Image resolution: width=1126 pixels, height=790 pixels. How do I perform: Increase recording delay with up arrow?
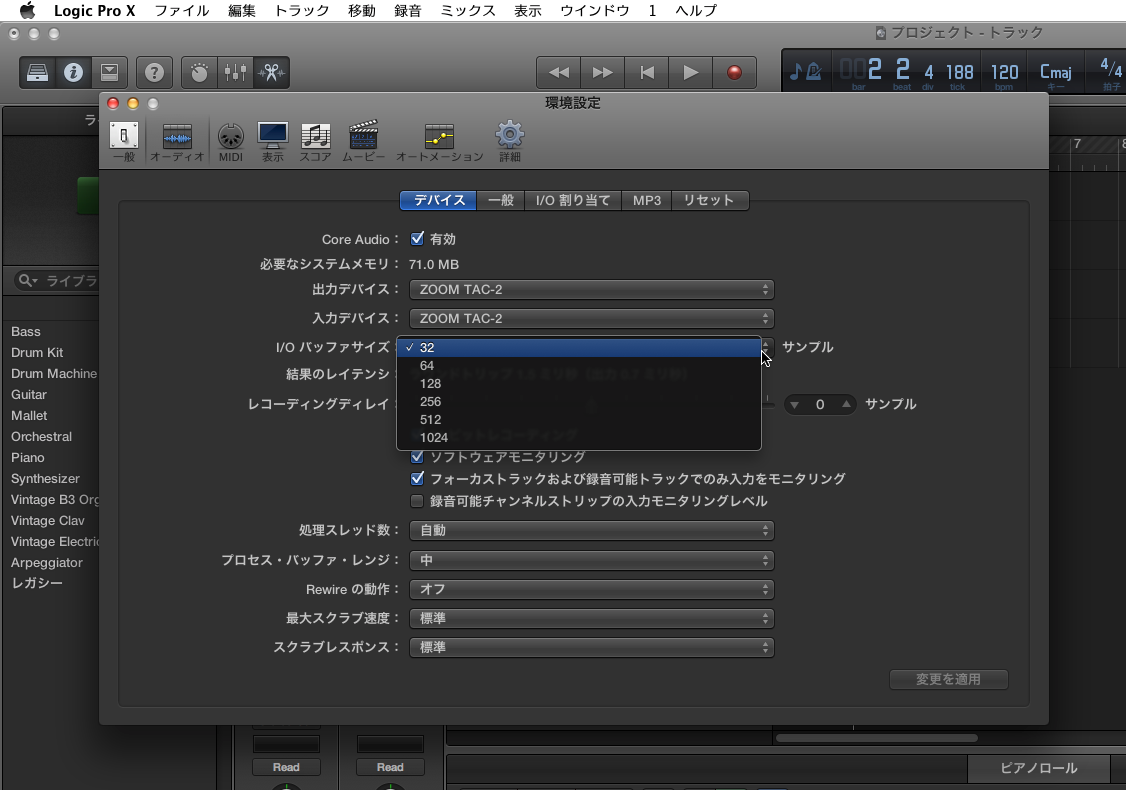click(846, 404)
